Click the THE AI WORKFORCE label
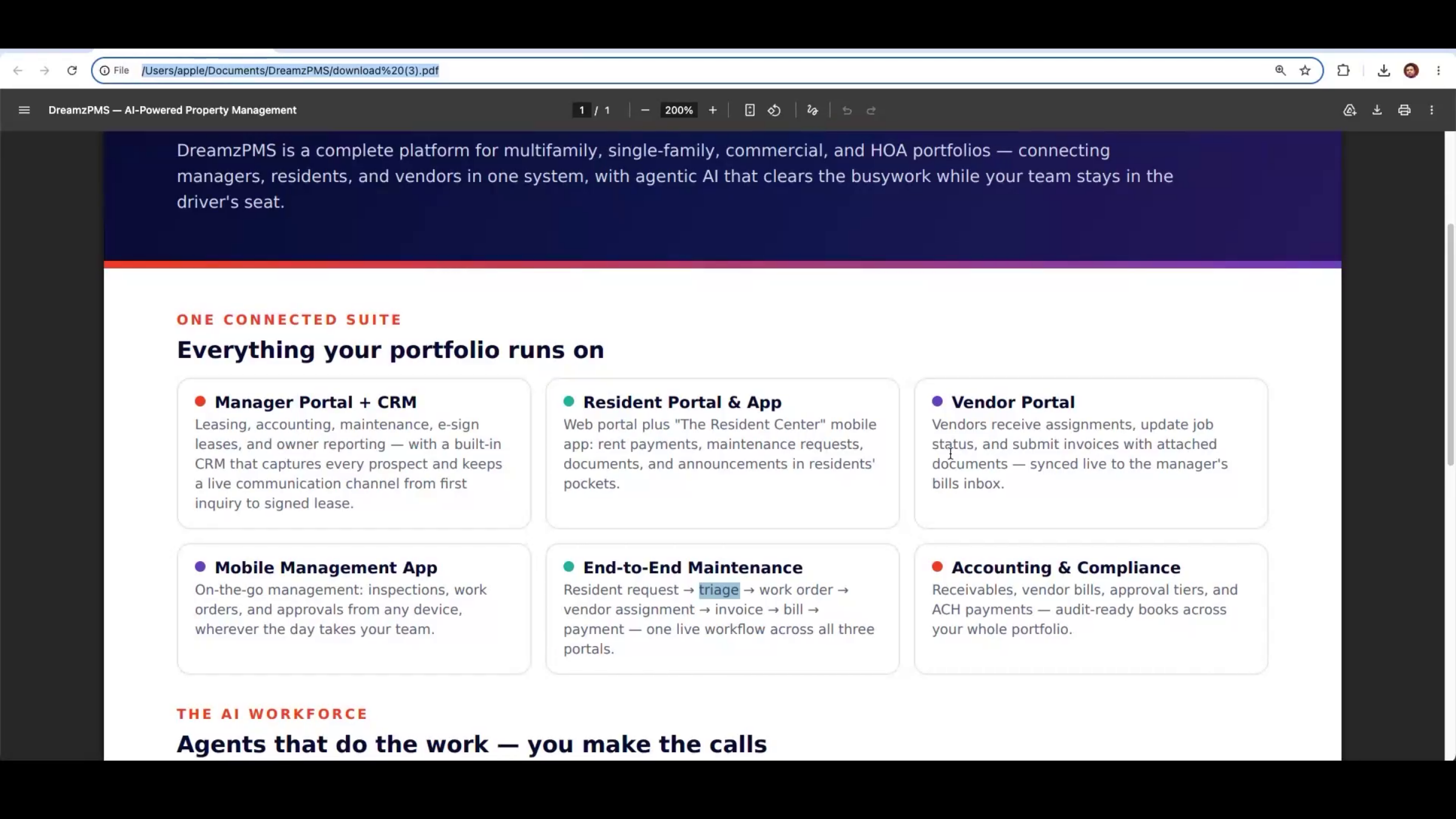The height and width of the screenshot is (819, 1456). 272,714
